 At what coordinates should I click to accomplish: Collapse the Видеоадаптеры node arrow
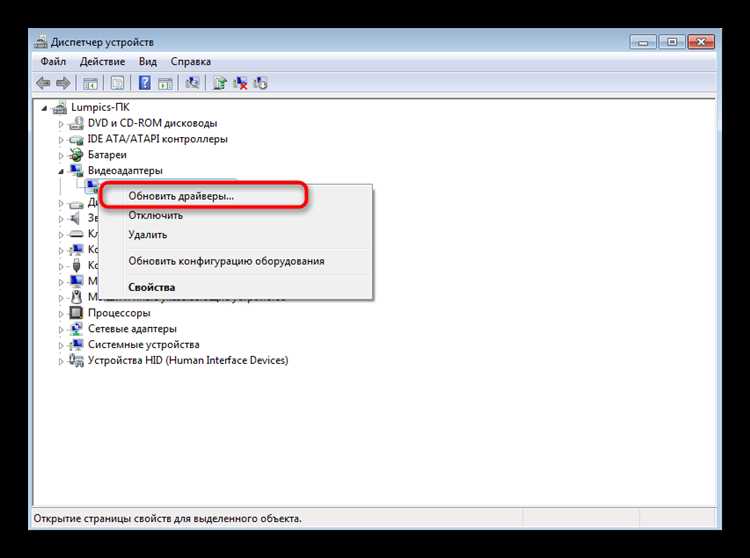(x=61, y=171)
